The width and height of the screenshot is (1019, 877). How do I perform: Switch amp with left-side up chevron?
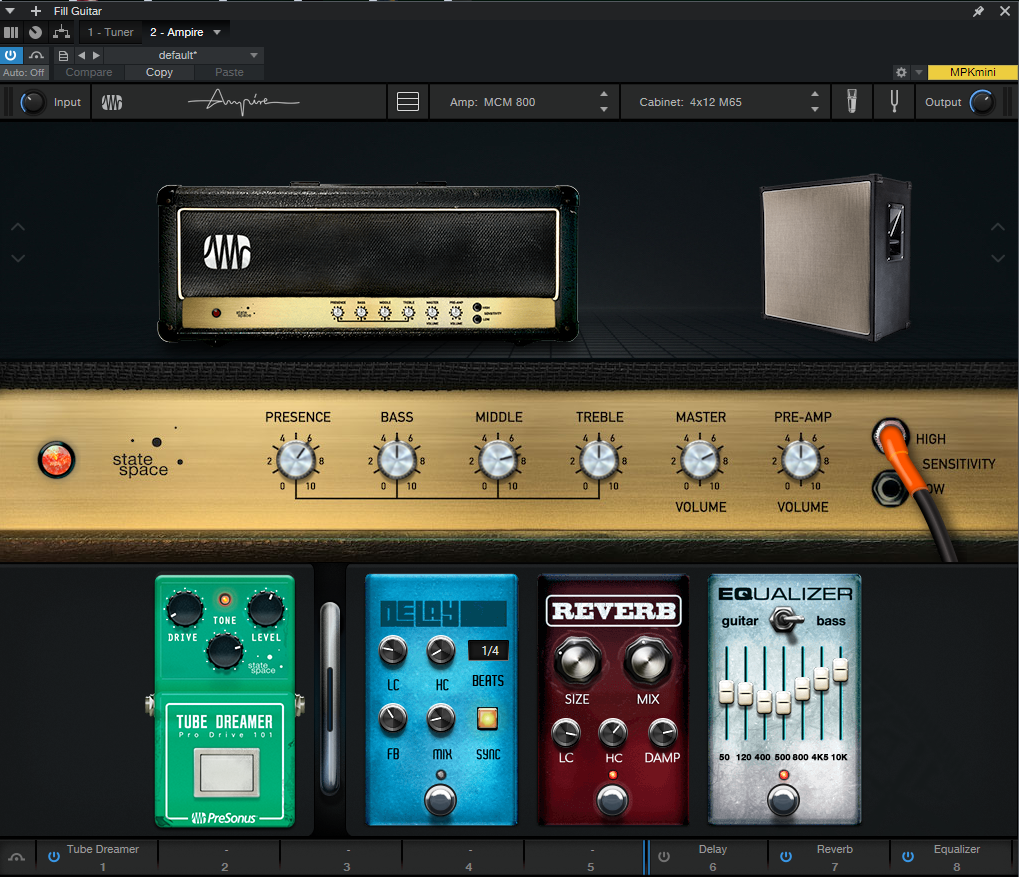[x=18, y=227]
